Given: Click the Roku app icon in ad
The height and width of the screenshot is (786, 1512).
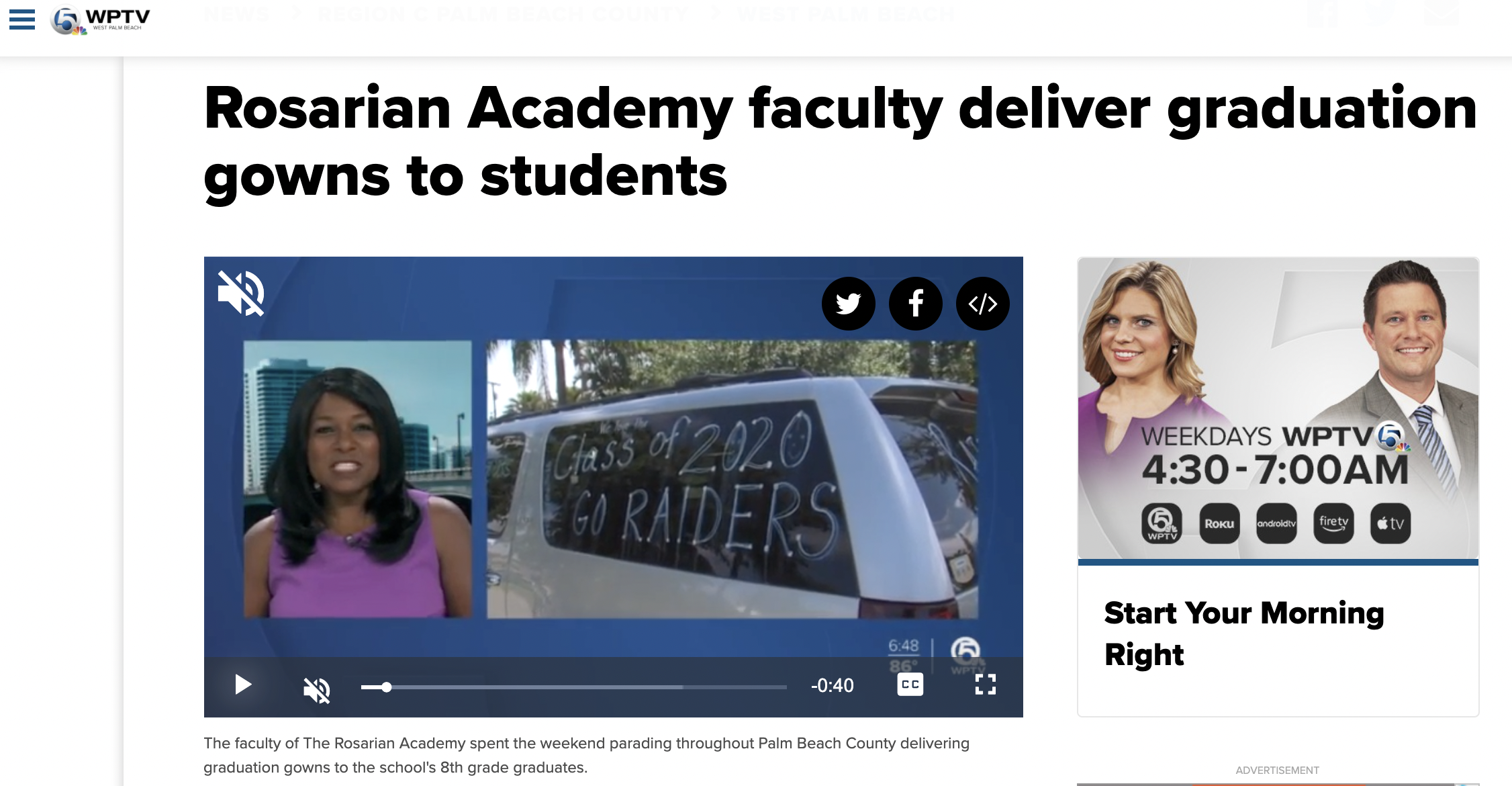Looking at the screenshot, I should (1219, 523).
